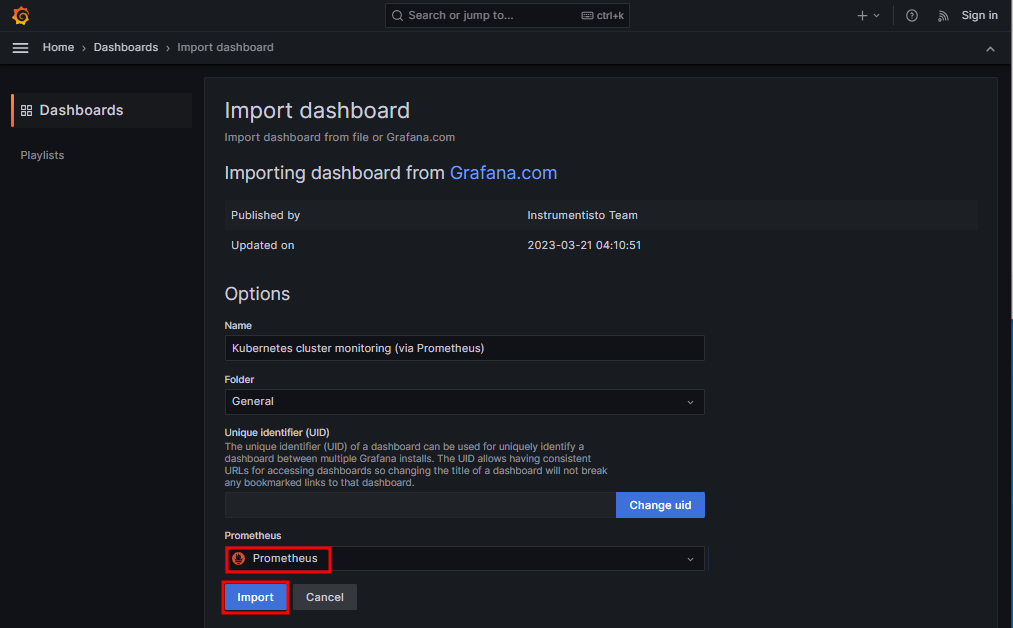Click the Cancel button
The image size is (1013, 628).
[x=324, y=598]
